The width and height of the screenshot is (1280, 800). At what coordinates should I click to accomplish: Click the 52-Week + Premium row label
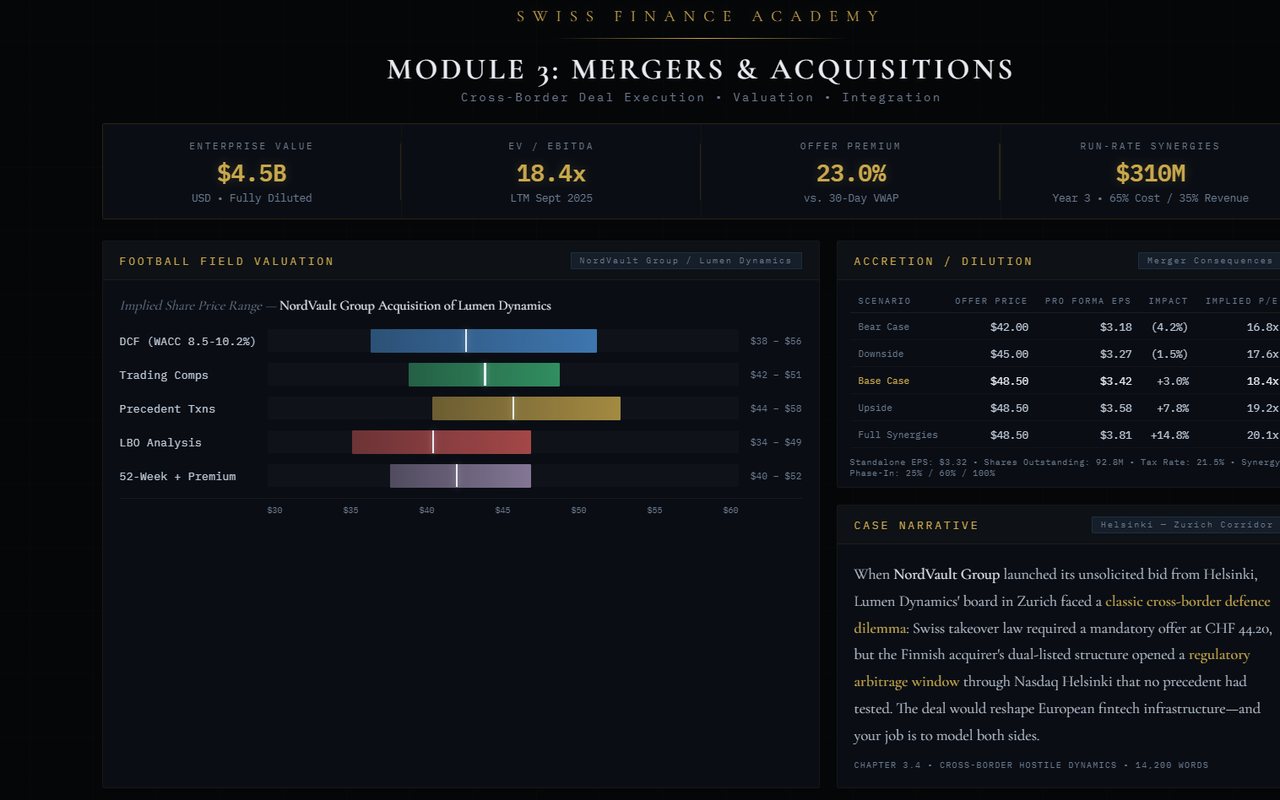coord(178,476)
